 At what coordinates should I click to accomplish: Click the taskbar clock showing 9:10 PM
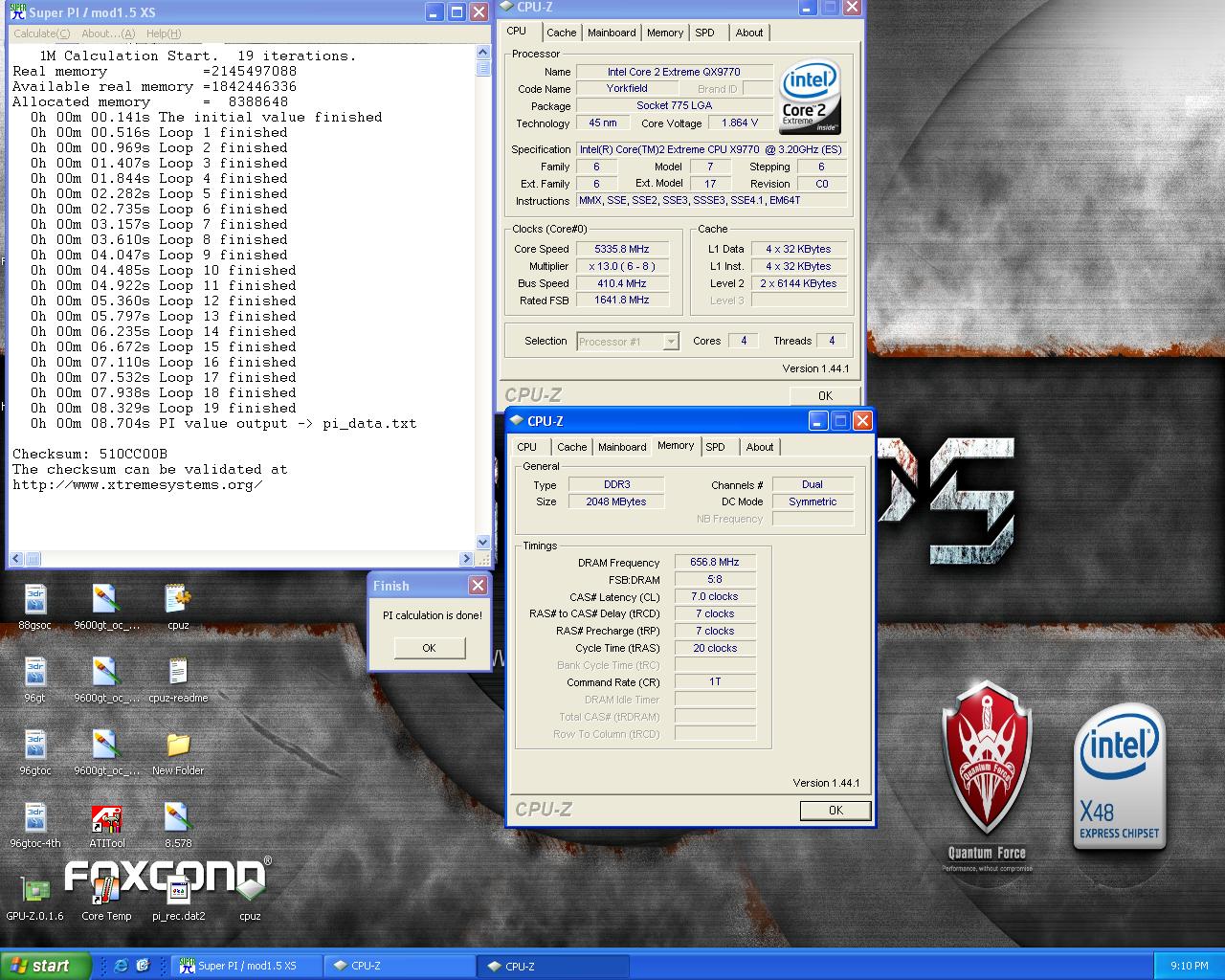[x=1189, y=966]
